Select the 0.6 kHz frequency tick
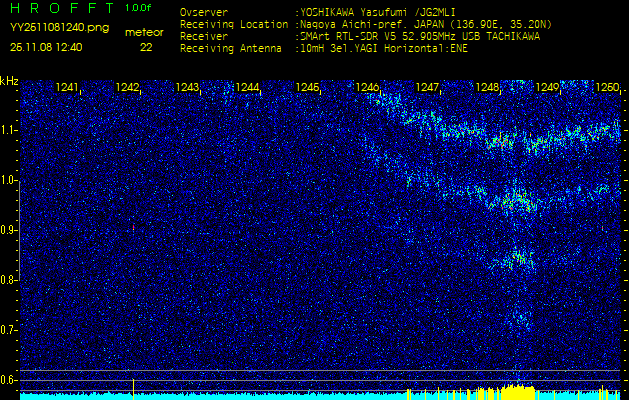The image size is (629, 400). tap(9, 379)
